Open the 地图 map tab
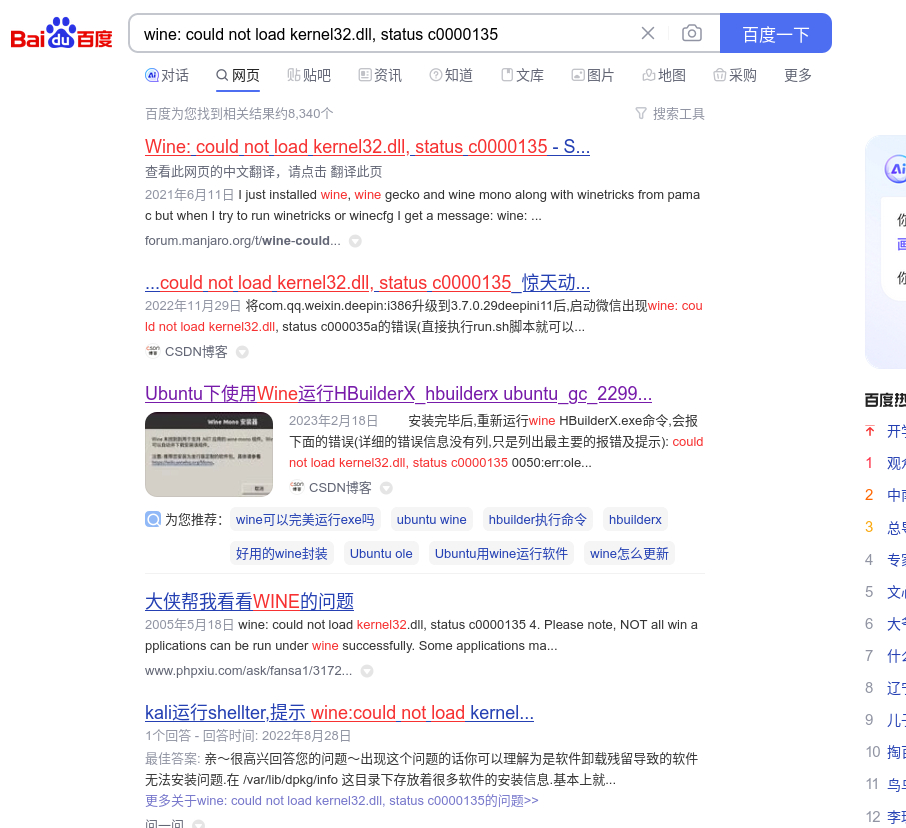Image resolution: width=906 pixels, height=828 pixels. [664, 75]
